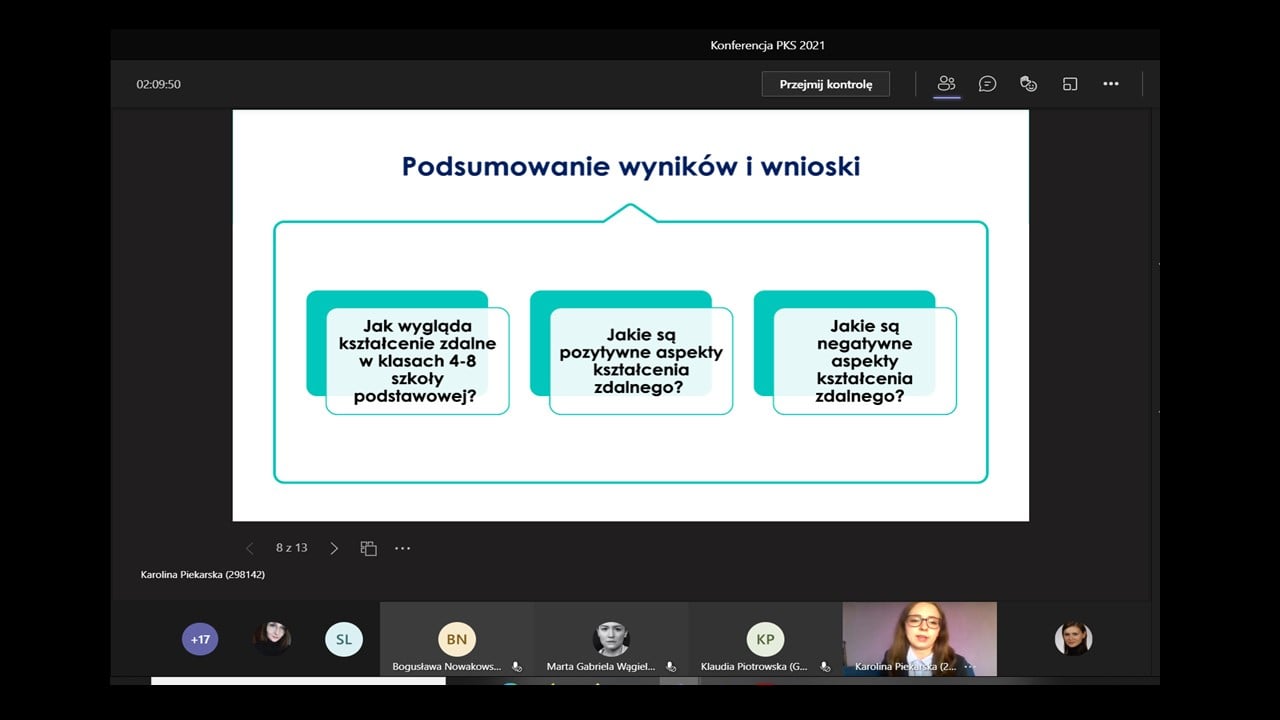Open the meeting chat icon
The image size is (1280, 720).
tap(987, 84)
